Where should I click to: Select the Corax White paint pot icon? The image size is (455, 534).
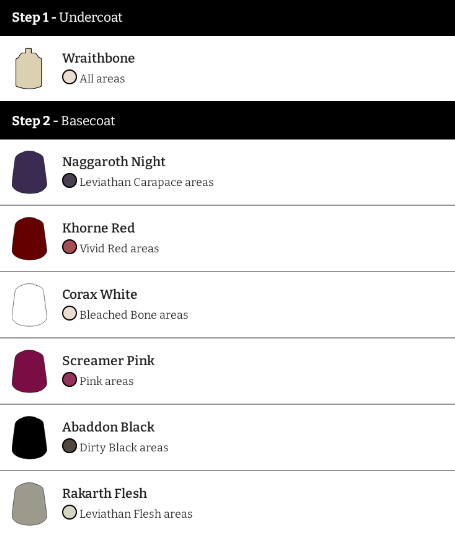click(x=29, y=305)
